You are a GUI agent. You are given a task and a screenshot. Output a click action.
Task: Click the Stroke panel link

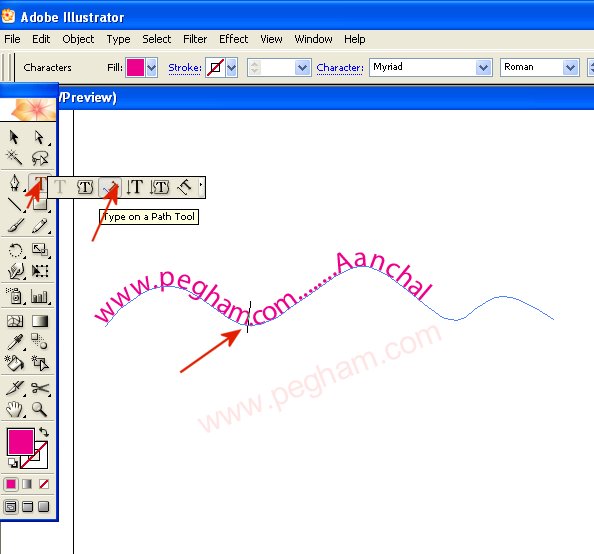(184, 68)
